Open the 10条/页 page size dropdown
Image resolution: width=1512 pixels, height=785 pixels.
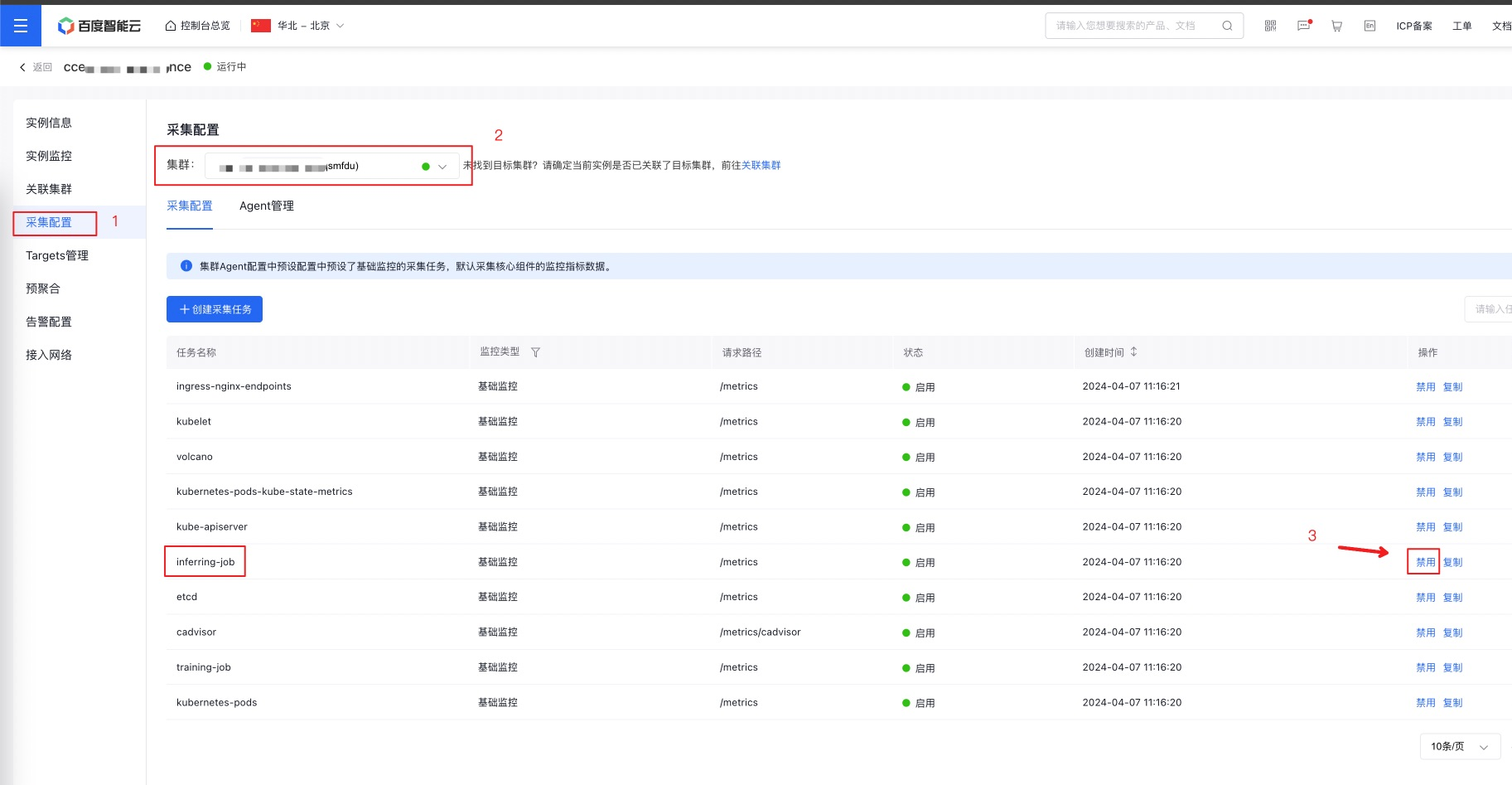tap(1461, 746)
